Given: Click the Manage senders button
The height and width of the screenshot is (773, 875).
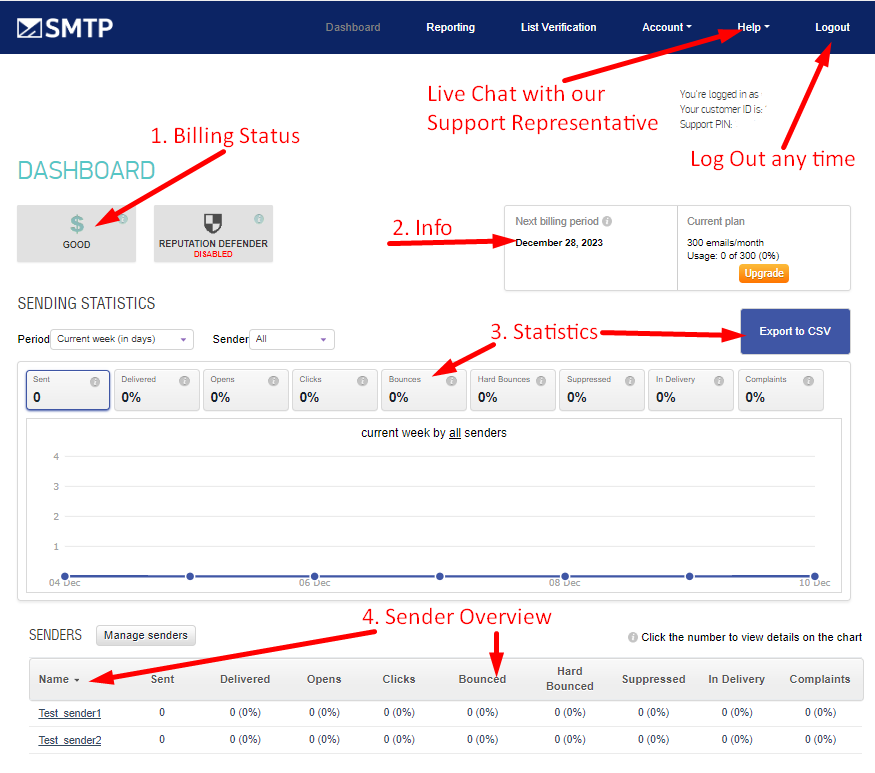Looking at the screenshot, I should point(146,635).
